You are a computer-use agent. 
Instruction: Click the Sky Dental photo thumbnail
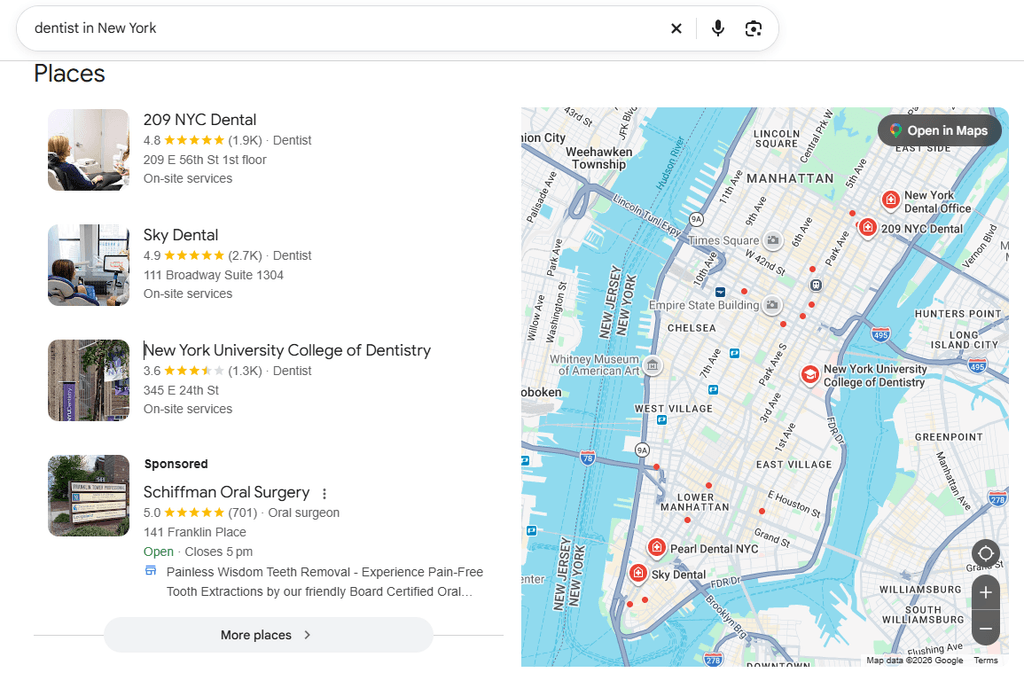pyautogui.click(x=89, y=265)
